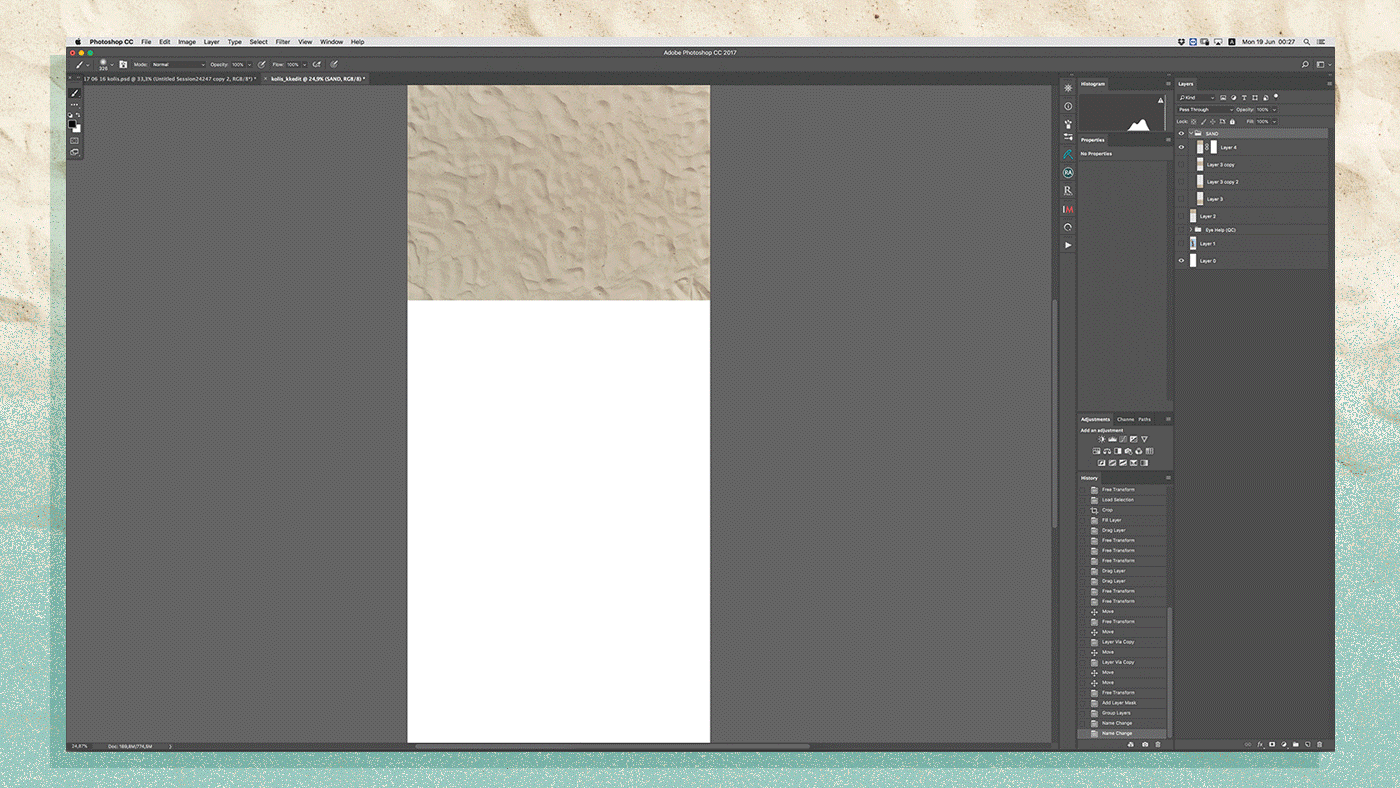The width and height of the screenshot is (1400, 788).
Task: Open Photoshop search icon at top right
Action: [x=1305, y=64]
